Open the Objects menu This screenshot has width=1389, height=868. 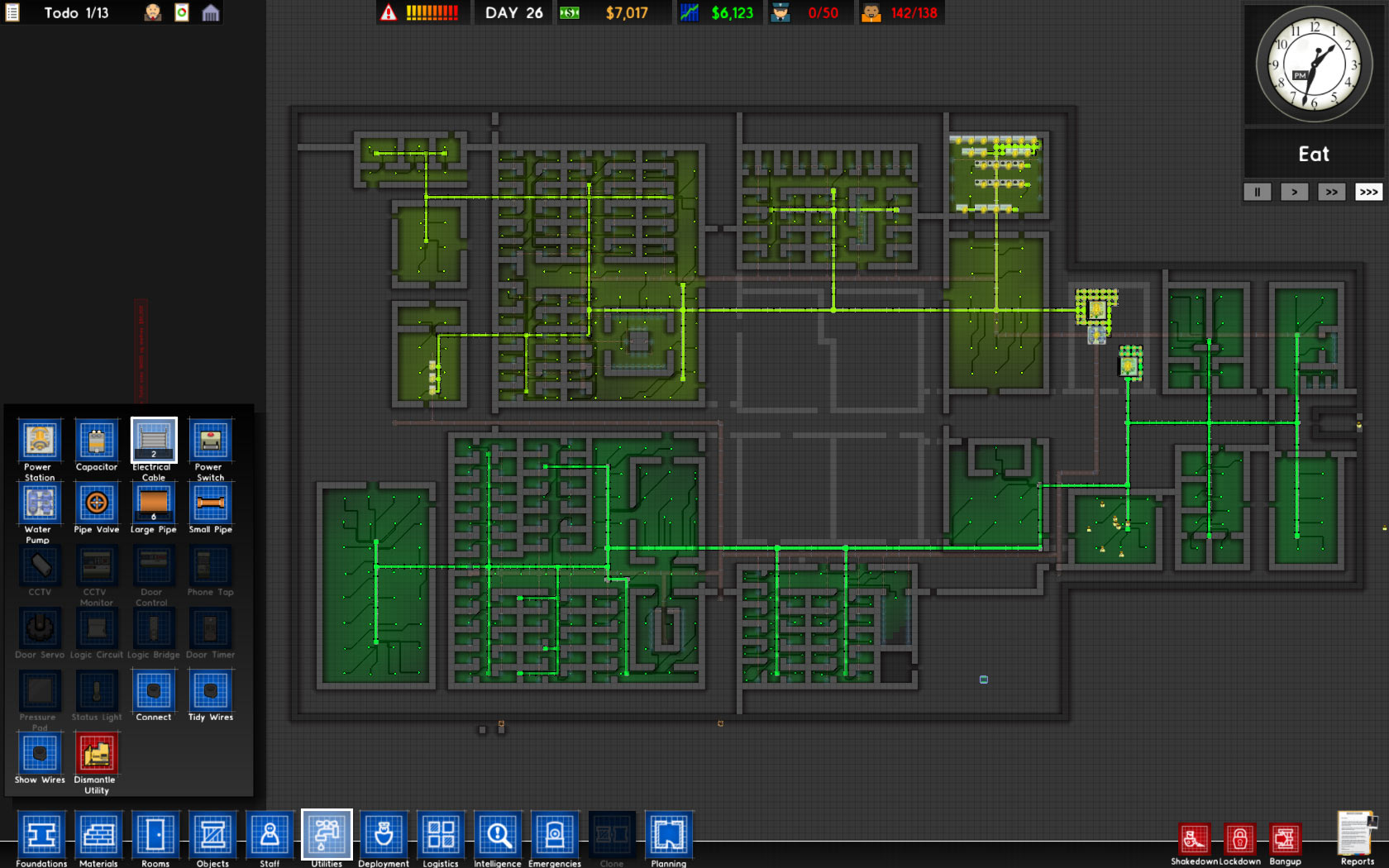[x=212, y=835]
